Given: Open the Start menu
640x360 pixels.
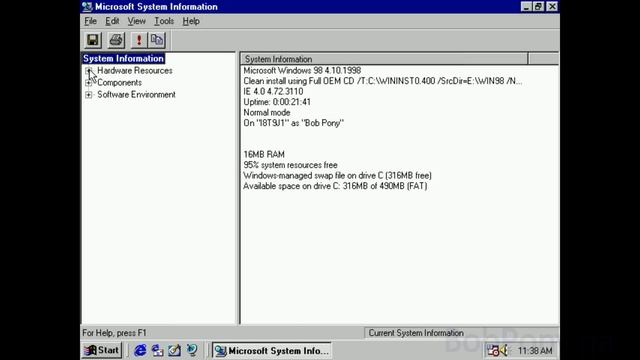Looking at the screenshot, I should tap(101, 350).
